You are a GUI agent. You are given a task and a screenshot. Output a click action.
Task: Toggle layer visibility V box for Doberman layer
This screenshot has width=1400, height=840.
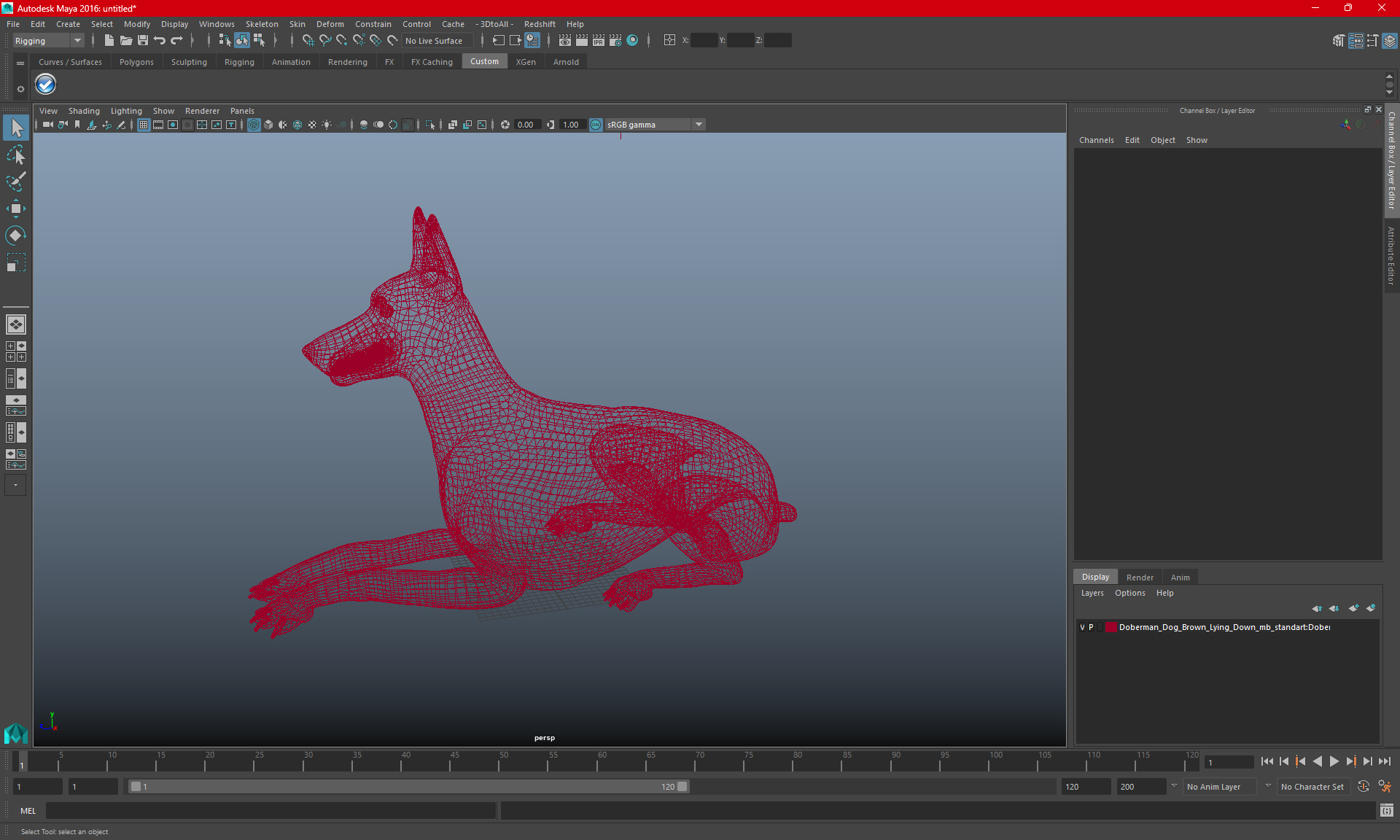click(1082, 627)
